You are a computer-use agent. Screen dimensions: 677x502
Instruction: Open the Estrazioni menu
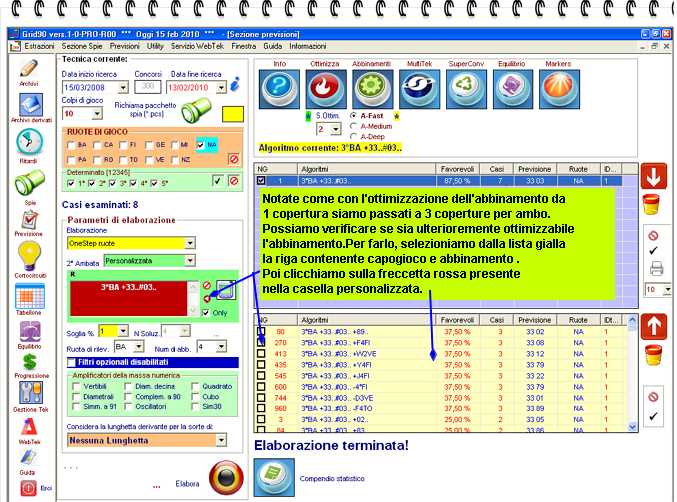[39, 46]
